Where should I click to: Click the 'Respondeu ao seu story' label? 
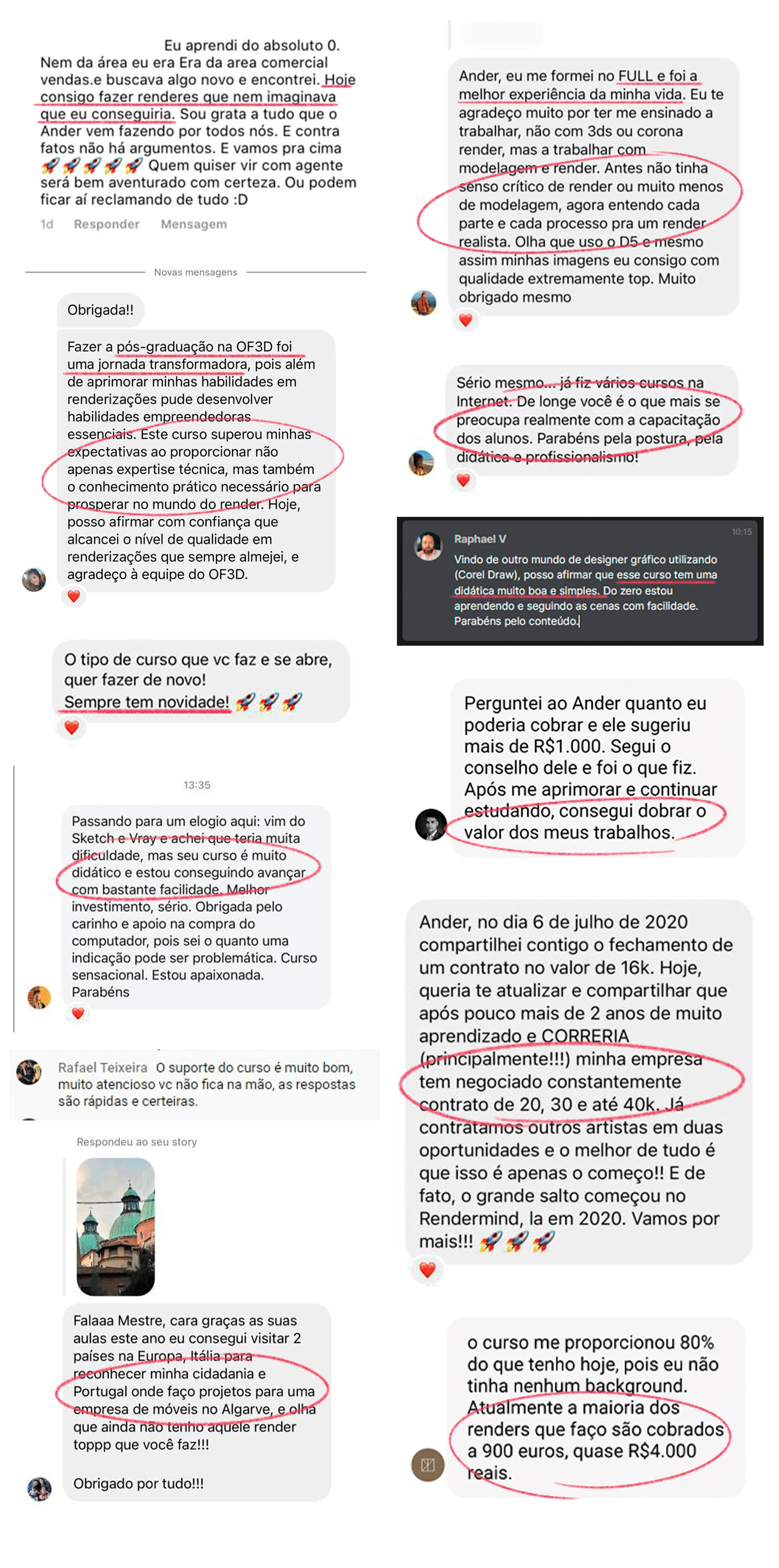click(137, 1142)
